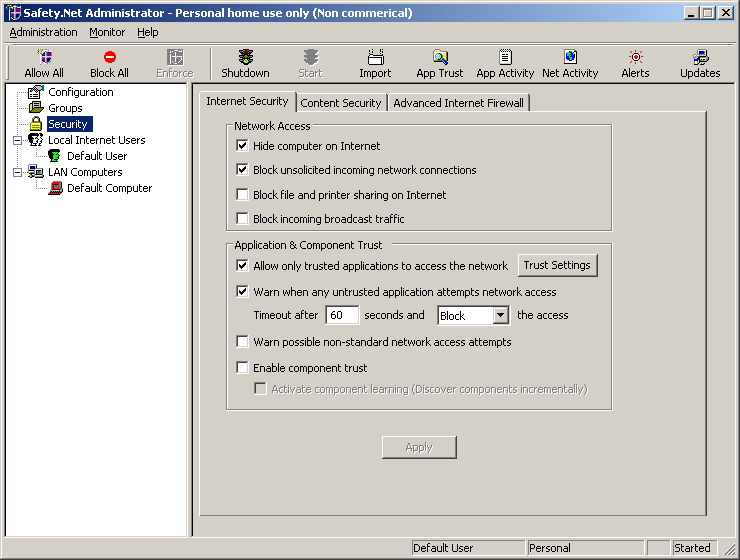
Task: Collapse the Local Internet Users node
Action: click(17, 140)
